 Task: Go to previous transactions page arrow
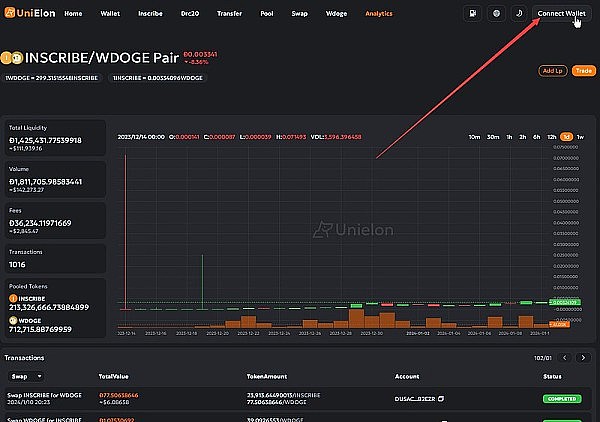(567, 357)
